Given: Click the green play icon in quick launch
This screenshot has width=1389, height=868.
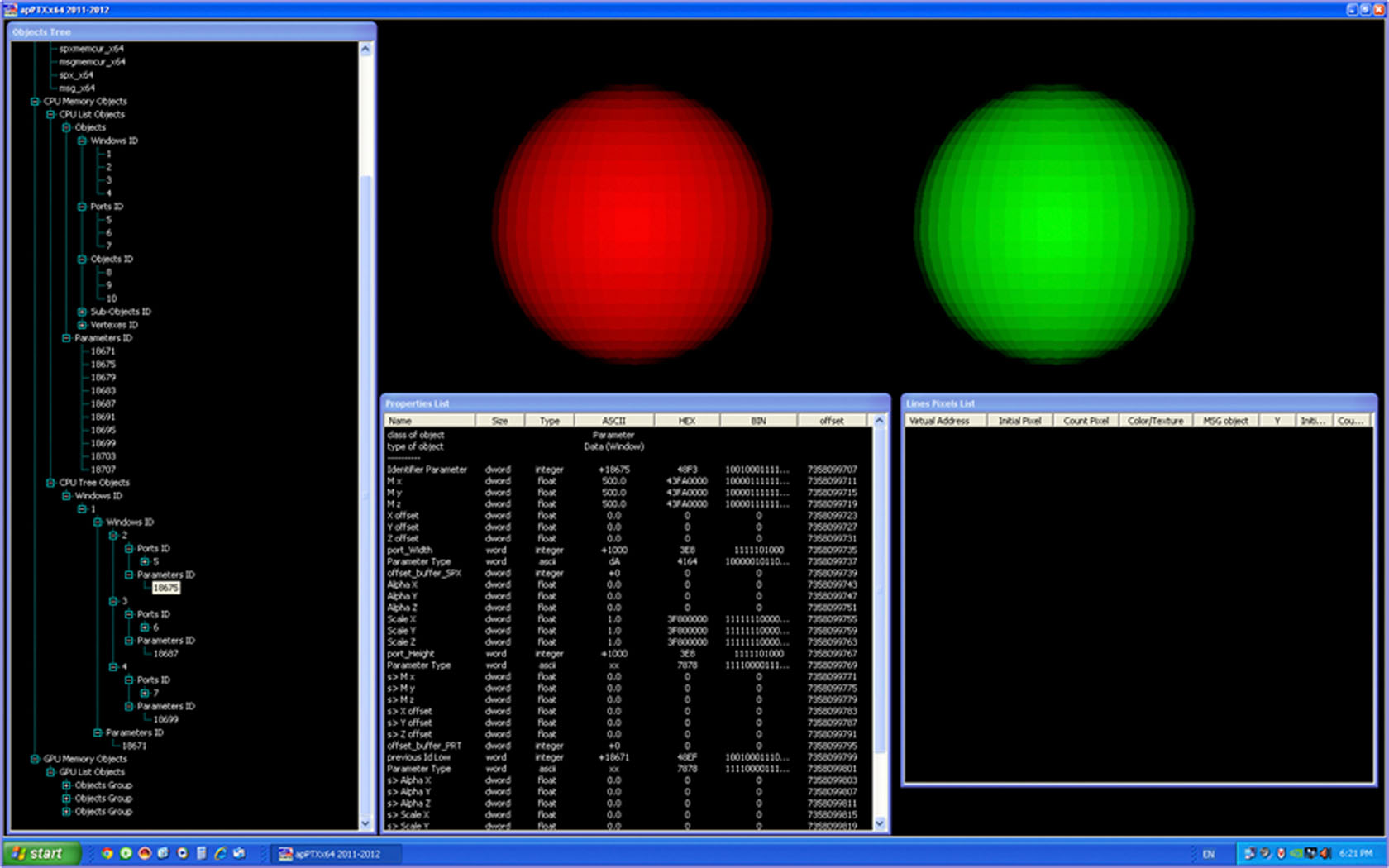Looking at the screenshot, I should 126,853.
